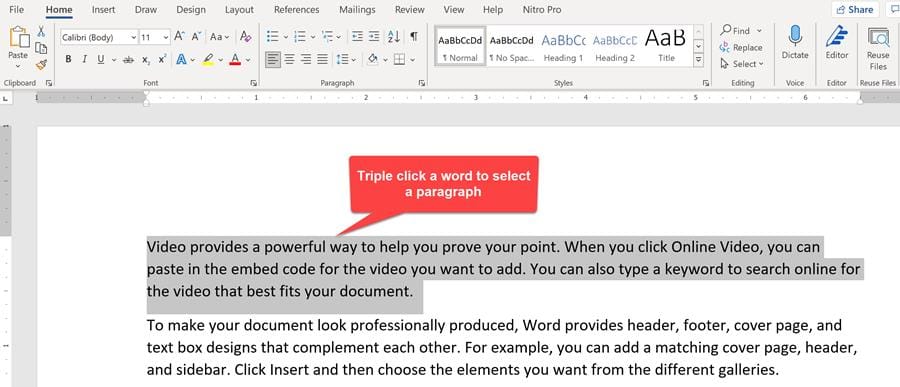Expand the Change Case Aa menu
The height and width of the screenshot is (387, 900).
(219, 37)
